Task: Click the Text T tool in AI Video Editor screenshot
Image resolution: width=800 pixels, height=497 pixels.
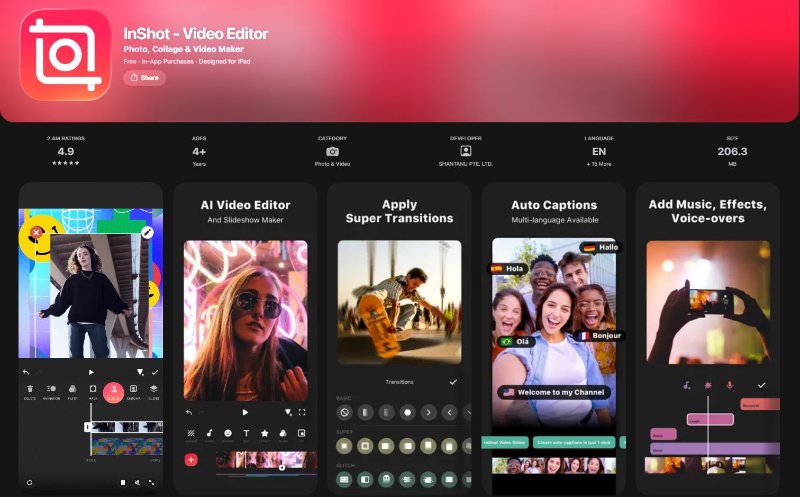Action: tap(246, 433)
